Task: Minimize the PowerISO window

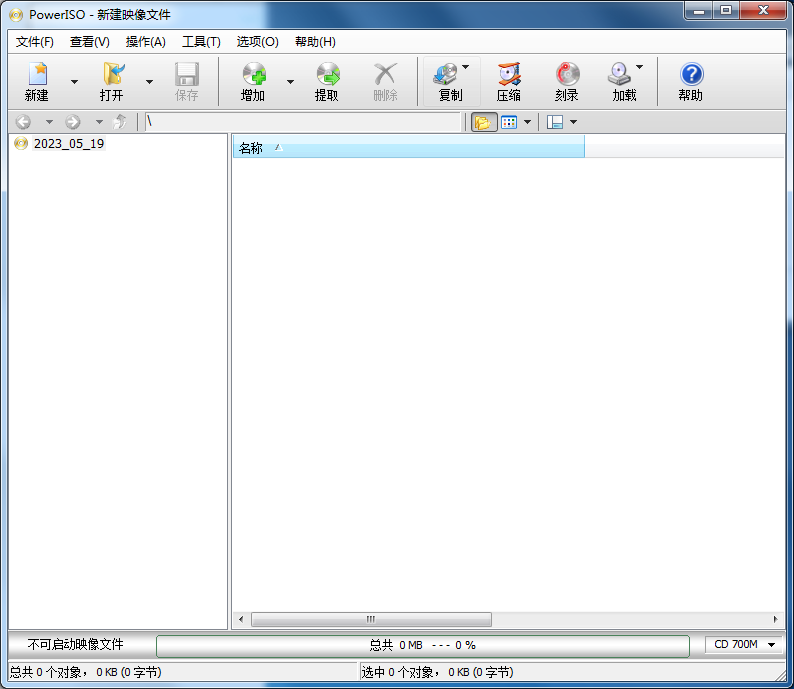Action: [x=699, y=11]
